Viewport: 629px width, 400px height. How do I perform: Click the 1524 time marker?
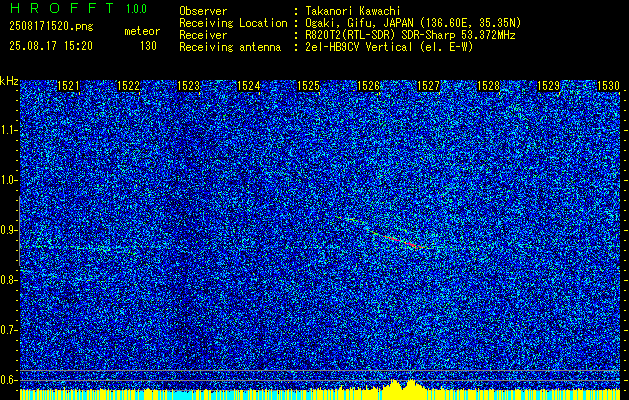pos(249,86)
